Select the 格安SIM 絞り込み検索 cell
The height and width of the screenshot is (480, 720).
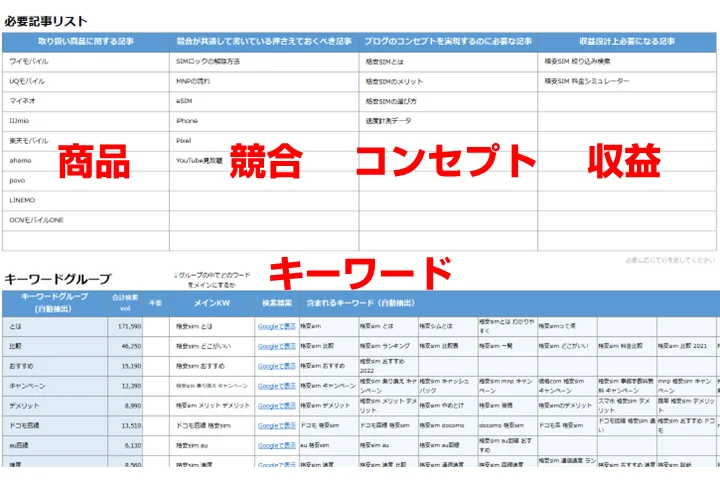pyautogui.click(x=627, y=62)
